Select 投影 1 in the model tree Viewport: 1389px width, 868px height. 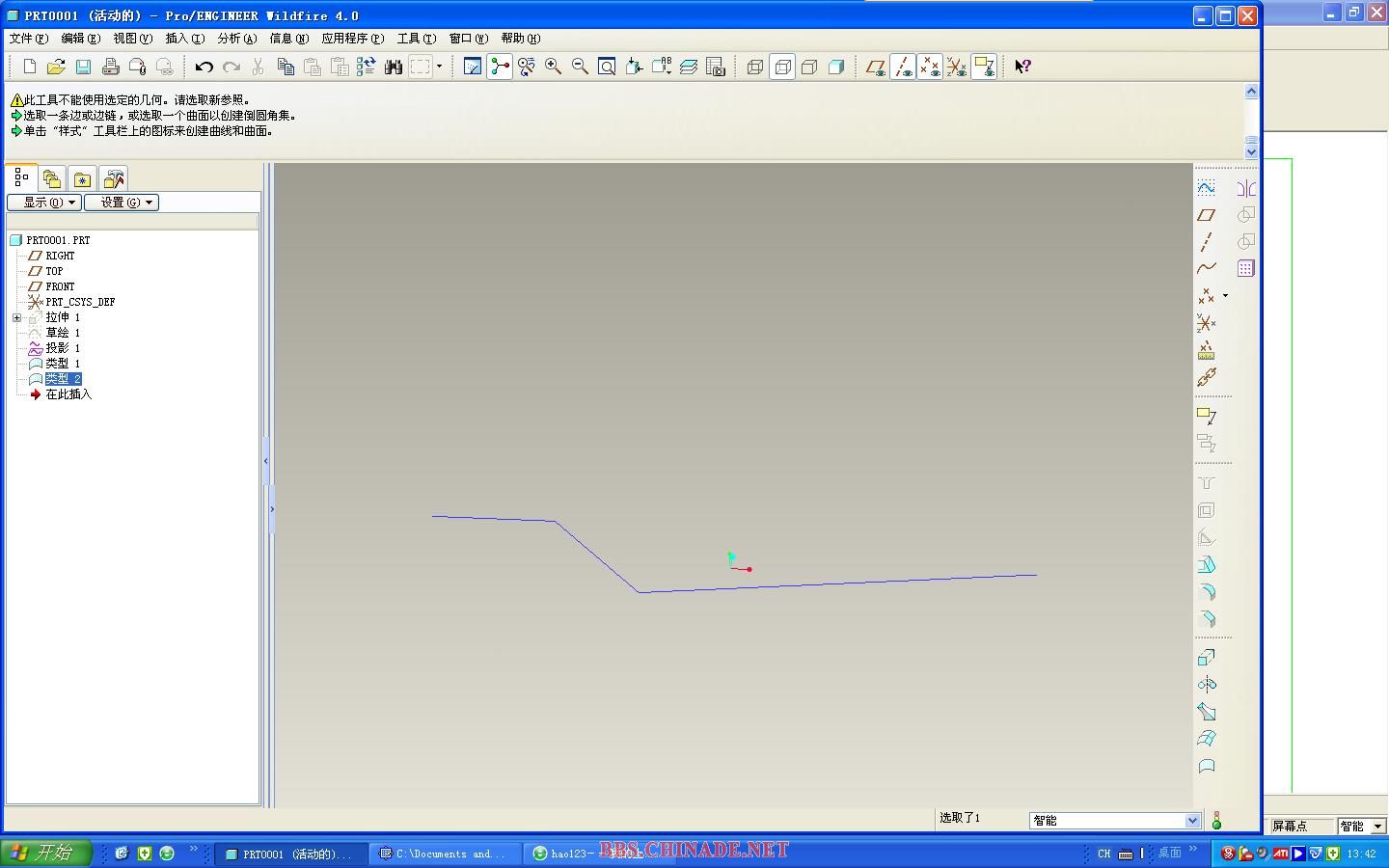63,348
